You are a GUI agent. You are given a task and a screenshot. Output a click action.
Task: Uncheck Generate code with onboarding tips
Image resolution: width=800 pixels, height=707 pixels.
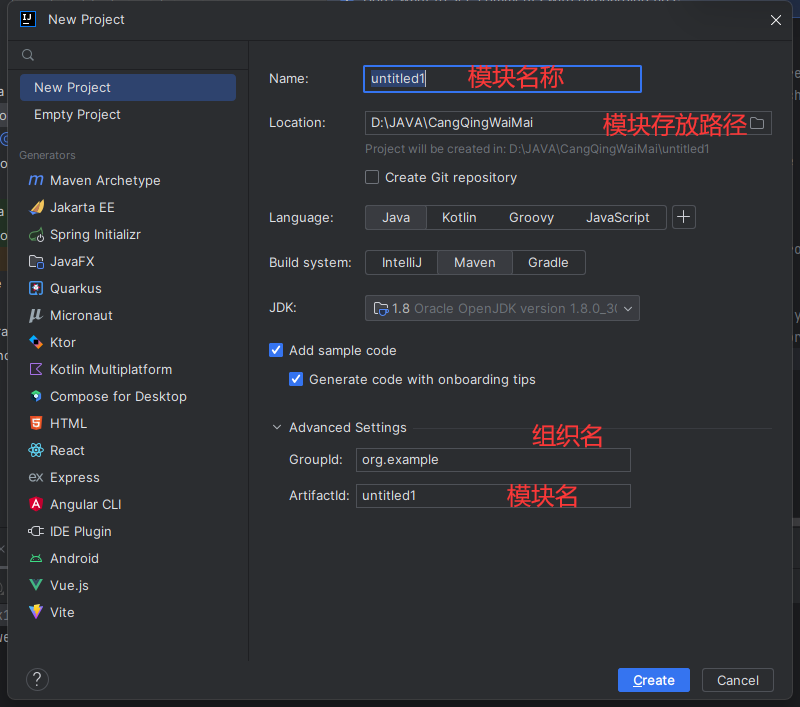[x=296, y=379]
